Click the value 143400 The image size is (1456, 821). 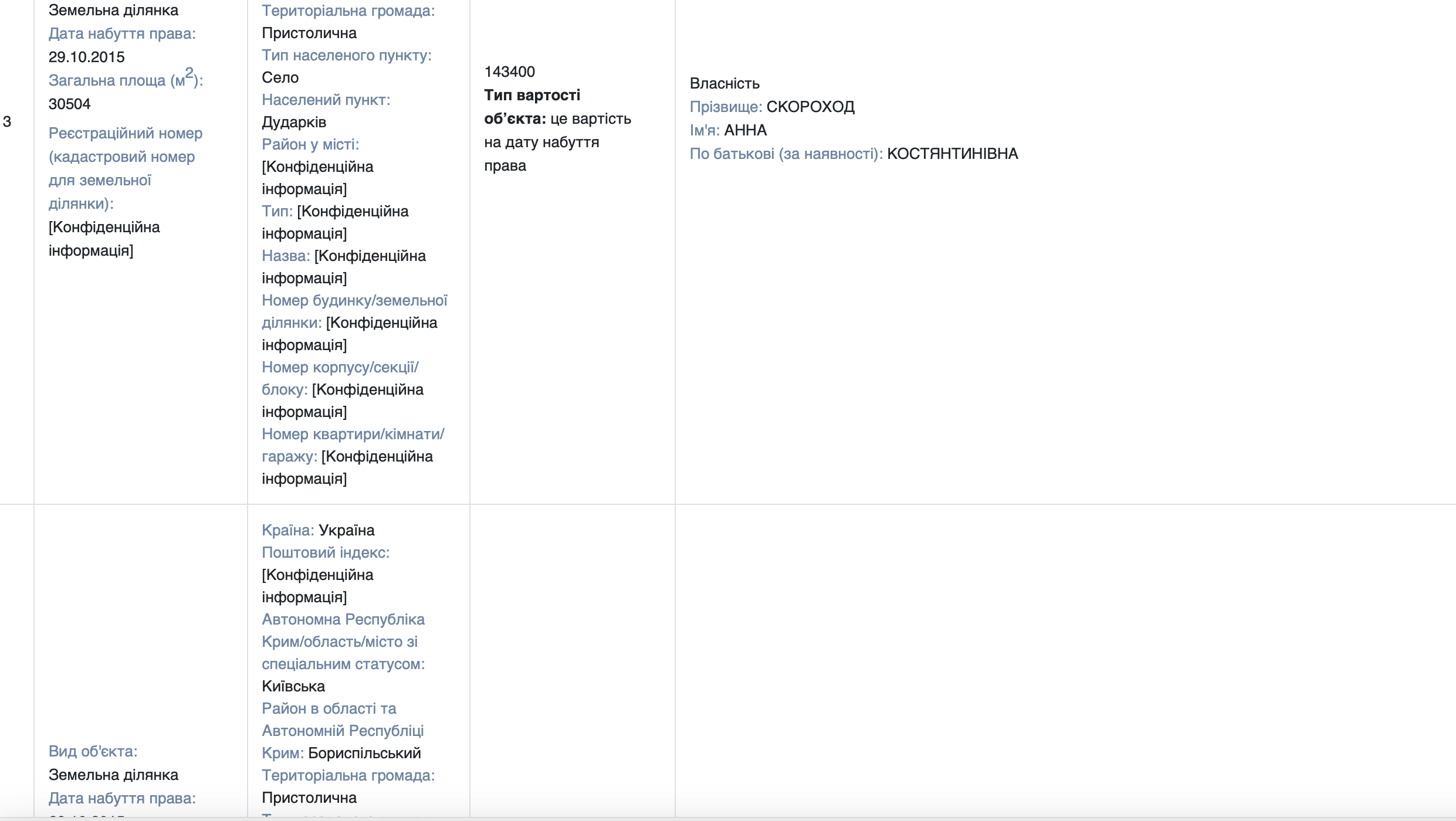pyautogui.click(x=509, y=72)
